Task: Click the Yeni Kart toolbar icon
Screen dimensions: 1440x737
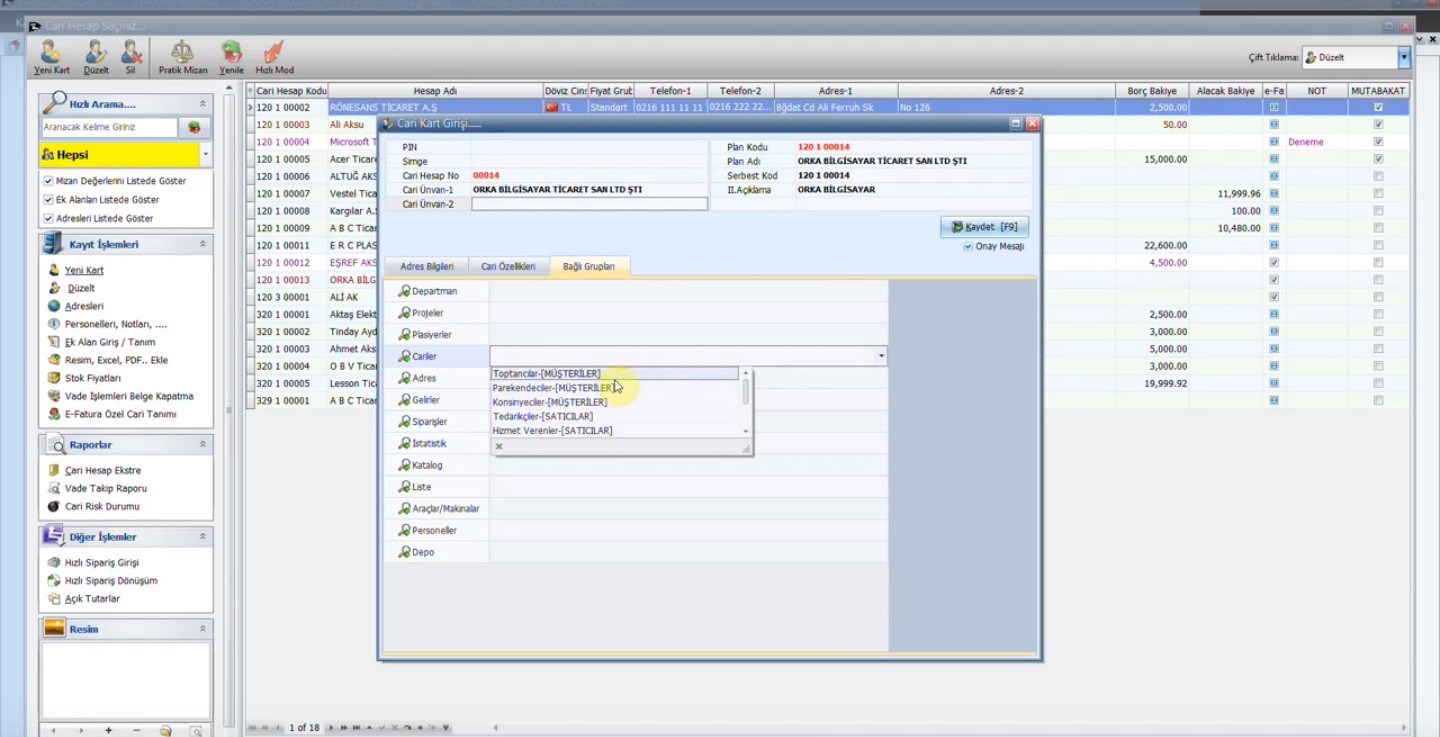Action: pos(51,58)
